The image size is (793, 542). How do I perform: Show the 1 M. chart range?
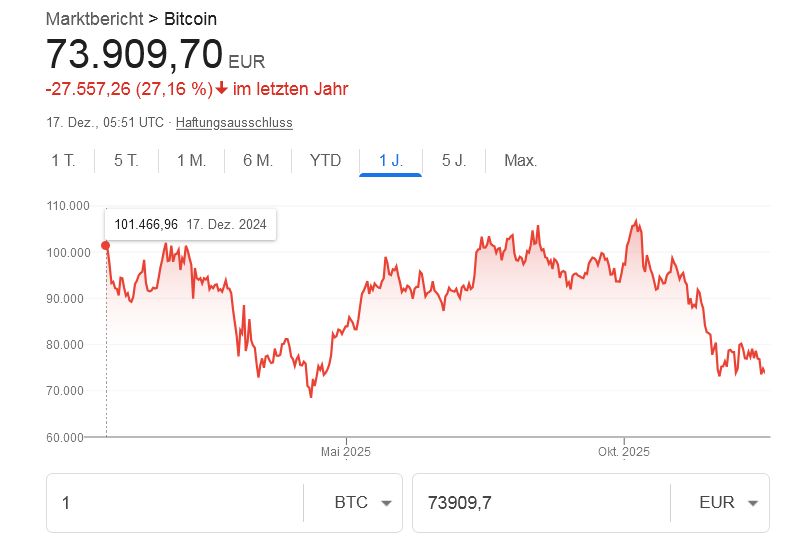point(192,161)
